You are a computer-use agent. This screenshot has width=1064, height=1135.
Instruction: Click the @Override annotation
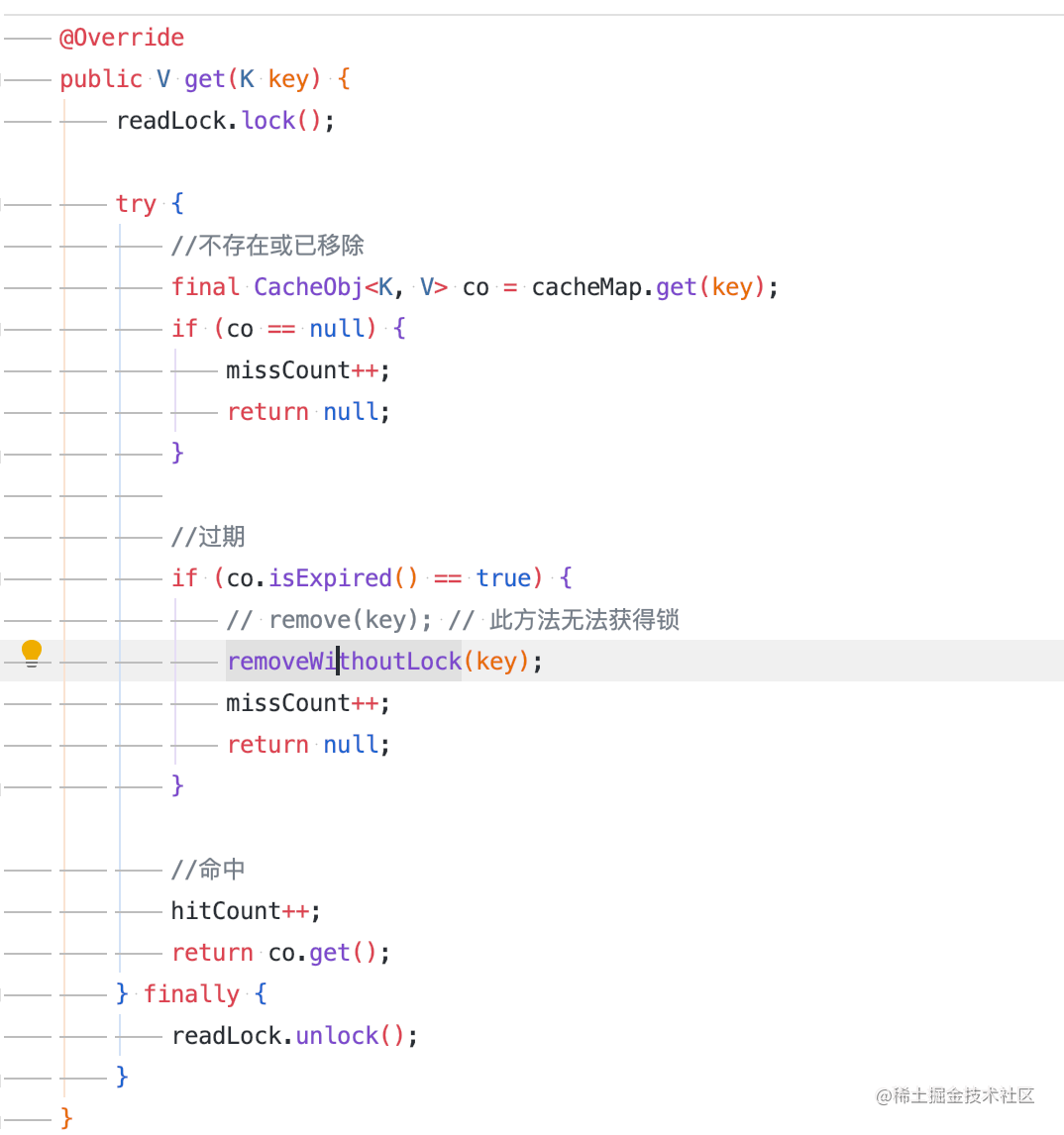122,38
